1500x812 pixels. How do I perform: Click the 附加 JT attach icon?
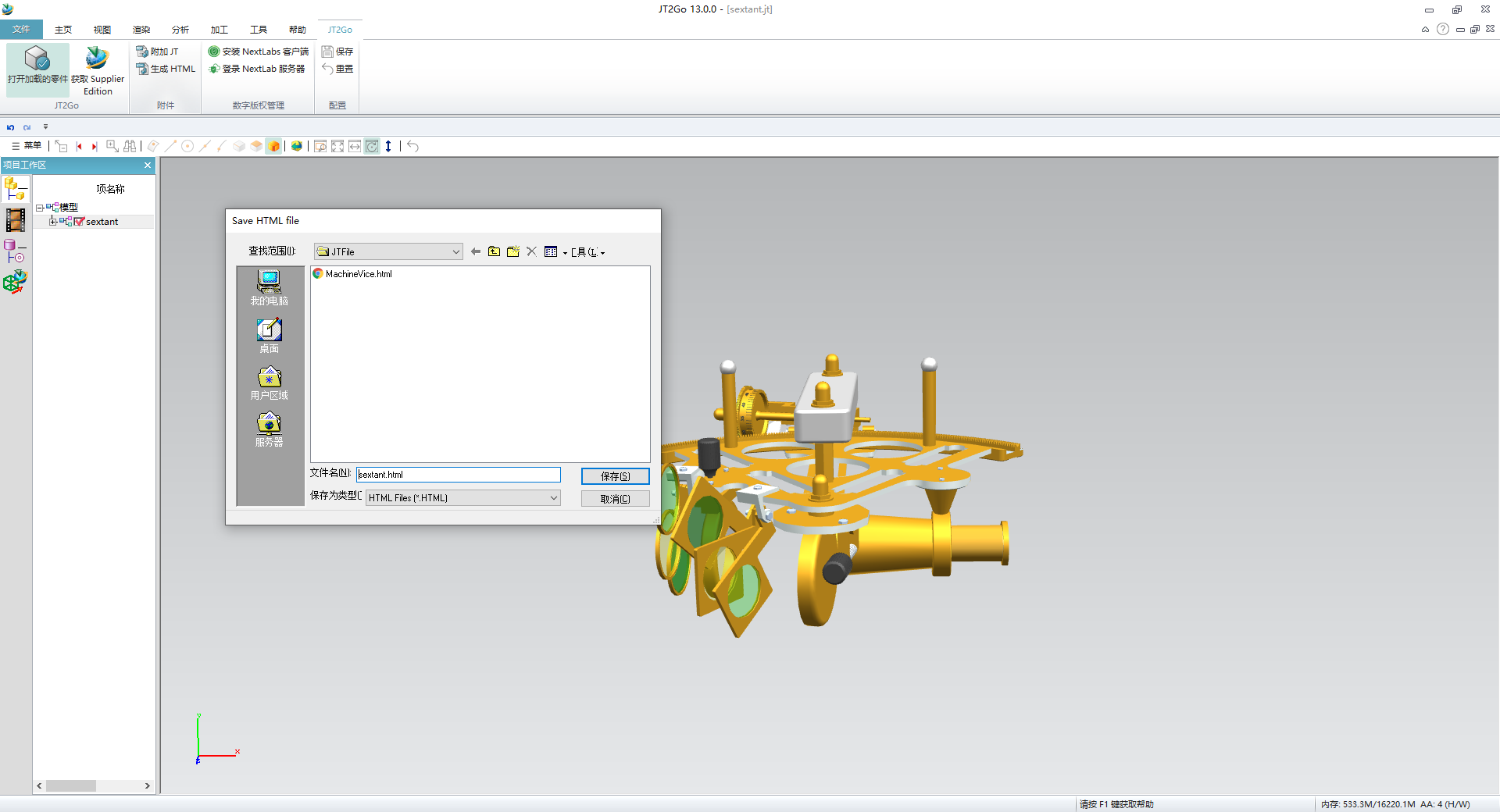pos(142,52)
